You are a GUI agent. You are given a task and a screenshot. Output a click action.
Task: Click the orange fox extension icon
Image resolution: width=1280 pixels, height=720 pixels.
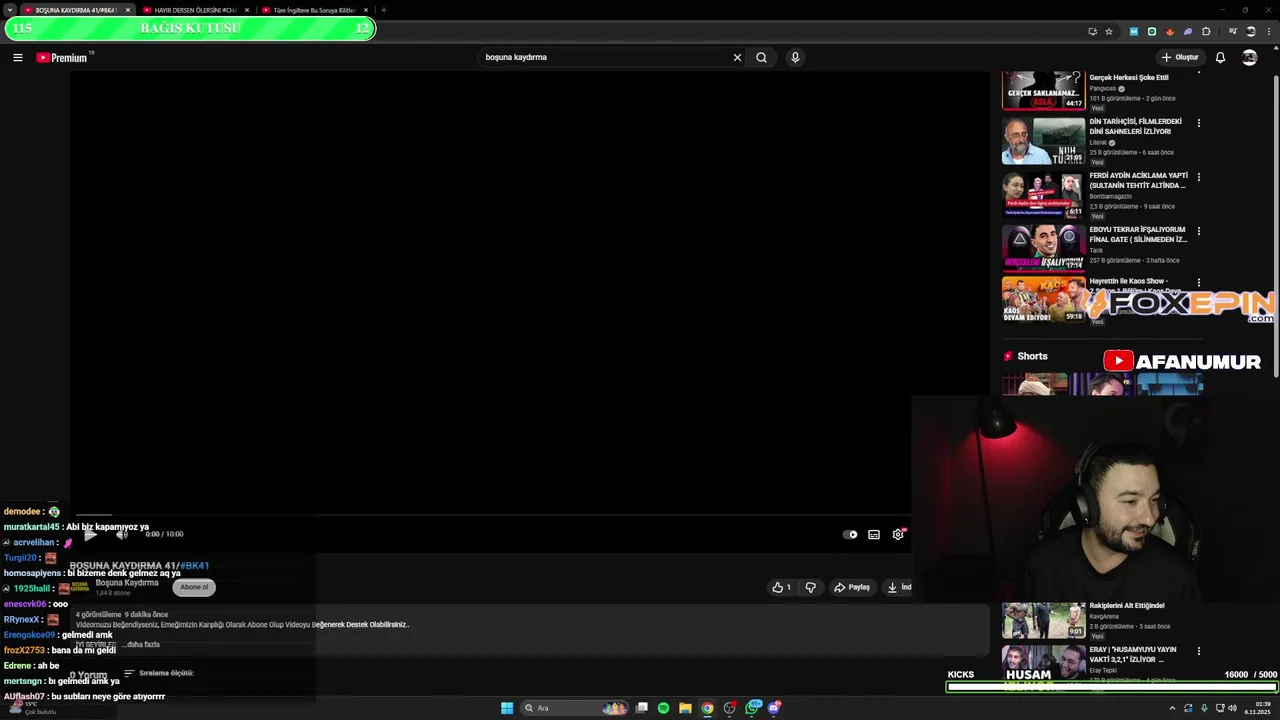pyautogui.click(x=1170, y=31)
